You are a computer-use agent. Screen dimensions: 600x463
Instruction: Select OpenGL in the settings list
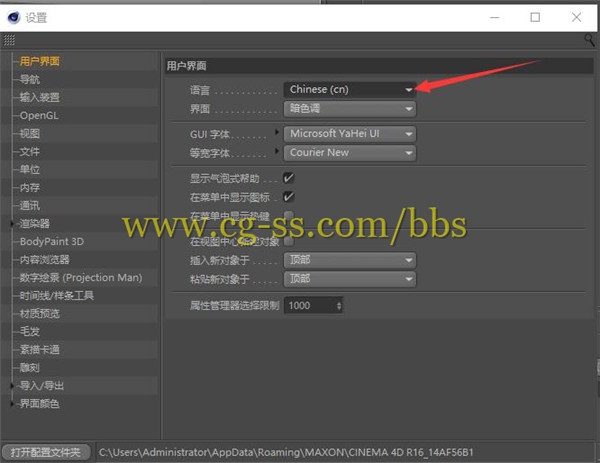[39, 116]
